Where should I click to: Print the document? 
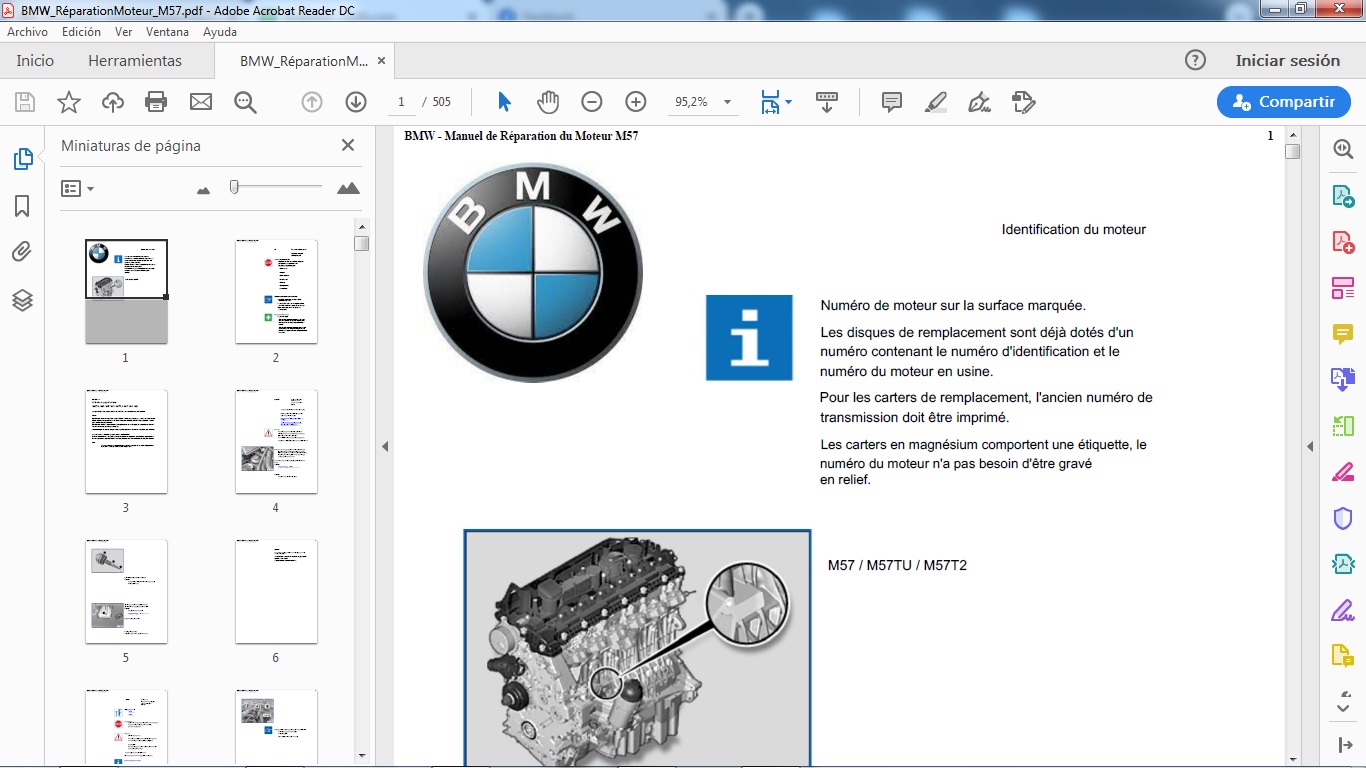click(x=156, y=101)
